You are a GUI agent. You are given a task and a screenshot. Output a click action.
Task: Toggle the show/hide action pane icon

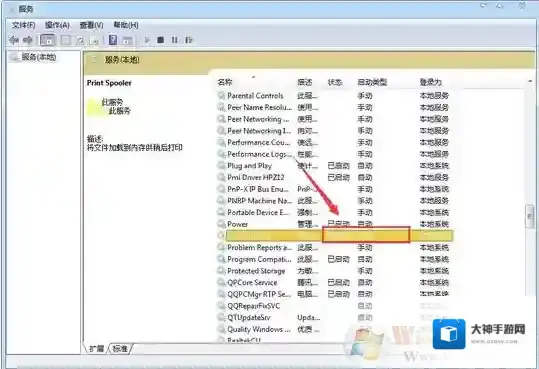(x=128, y=40)
